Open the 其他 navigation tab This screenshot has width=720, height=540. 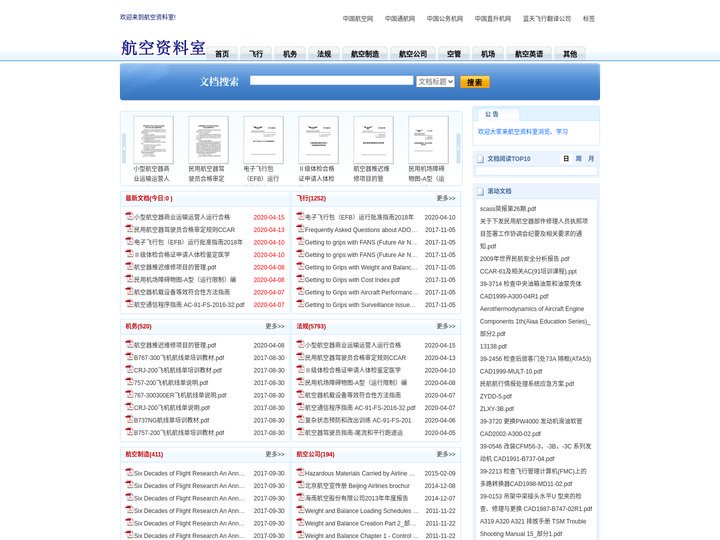click(x=570, y=54)
